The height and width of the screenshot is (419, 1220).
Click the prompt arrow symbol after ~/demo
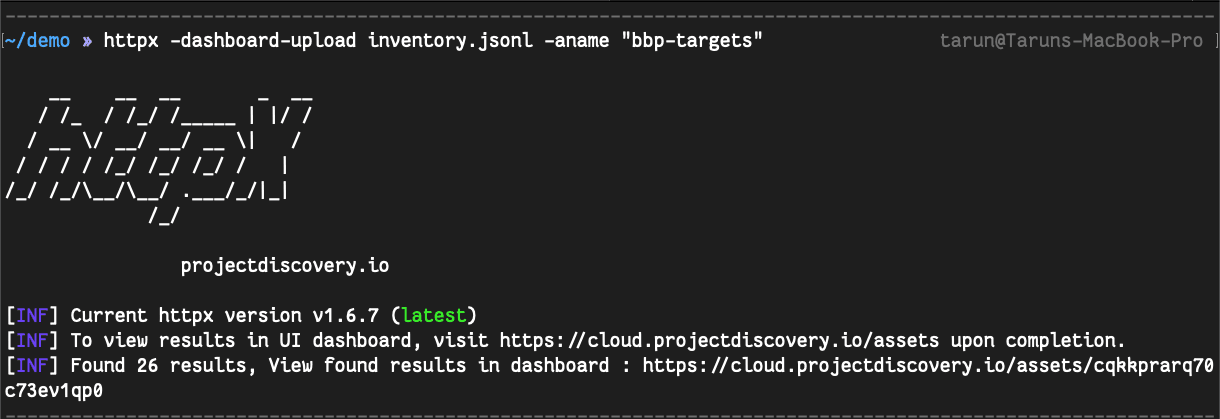87,41
